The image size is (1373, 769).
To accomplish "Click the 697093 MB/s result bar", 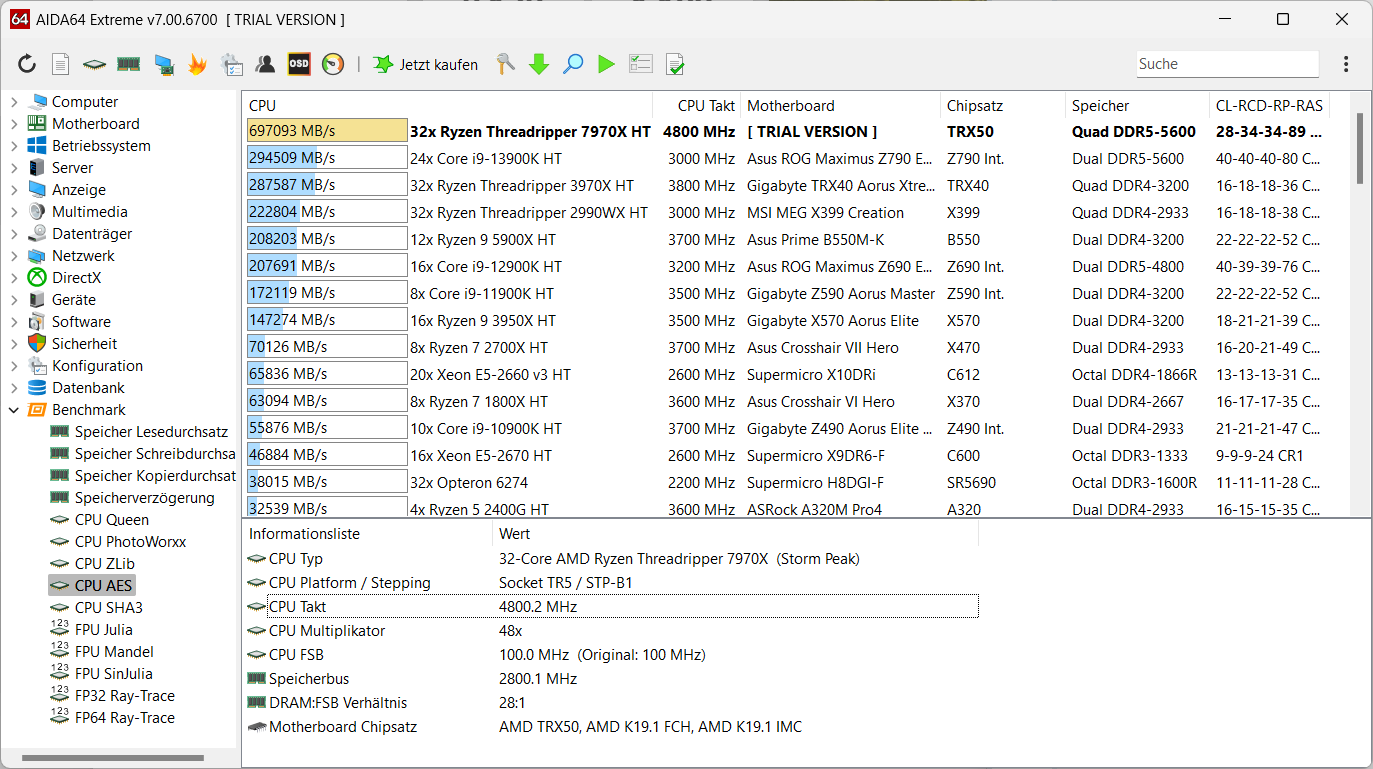I will click(x=327, y=131).
